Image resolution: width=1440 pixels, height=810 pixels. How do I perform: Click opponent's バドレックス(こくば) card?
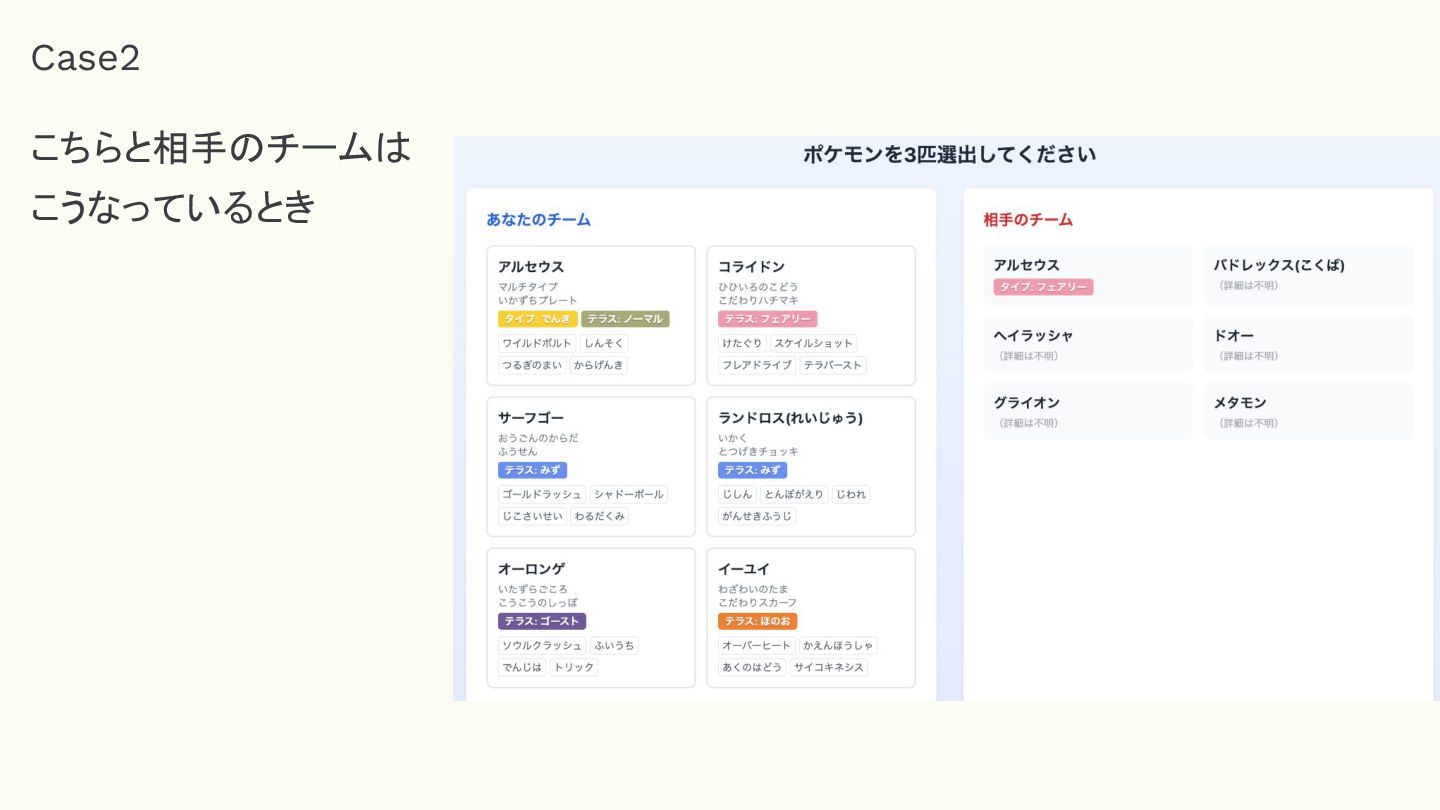pyautogui.click(x=1308, y=275)
